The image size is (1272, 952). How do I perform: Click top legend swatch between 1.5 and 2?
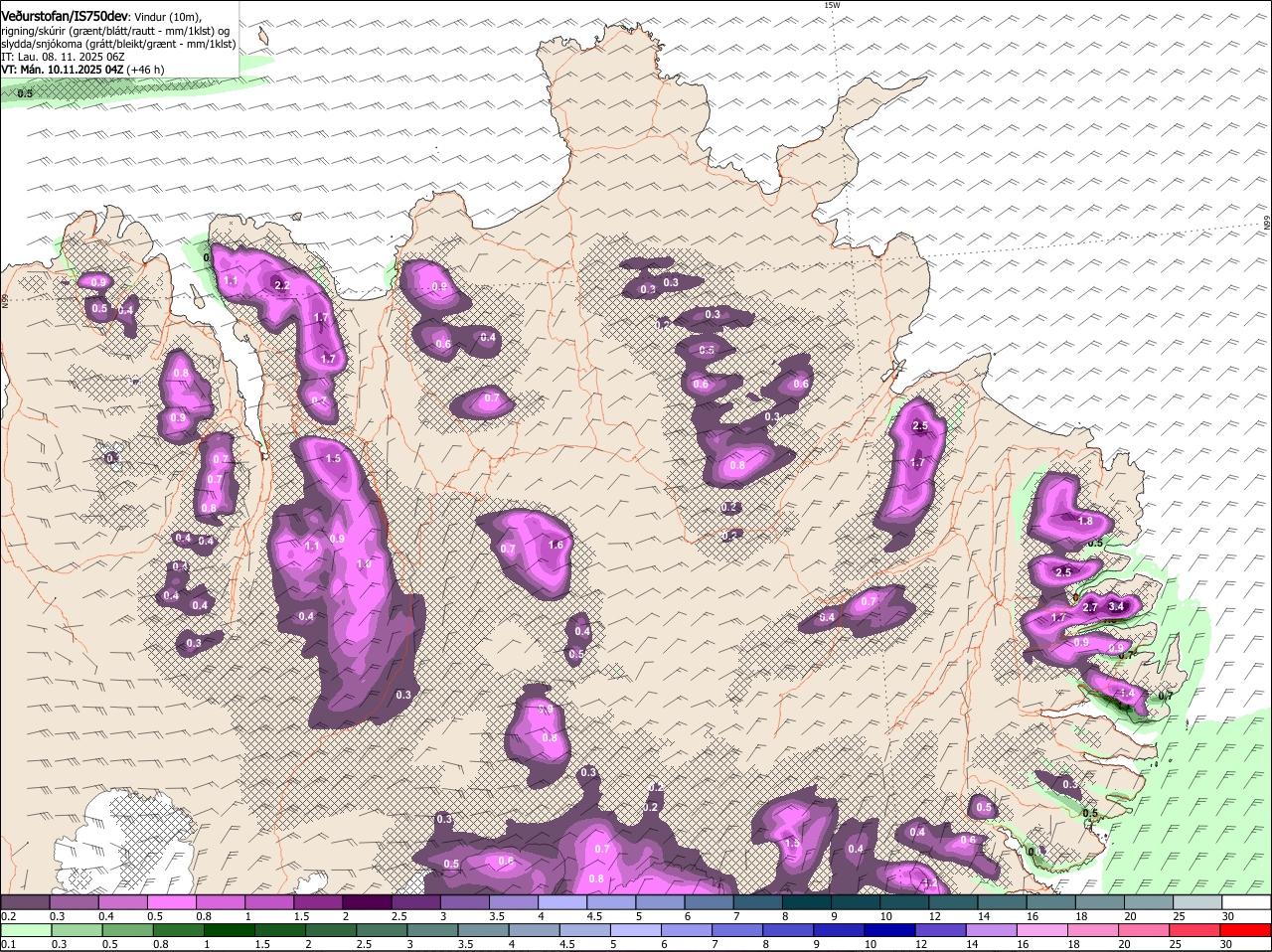tap(319, 901)
